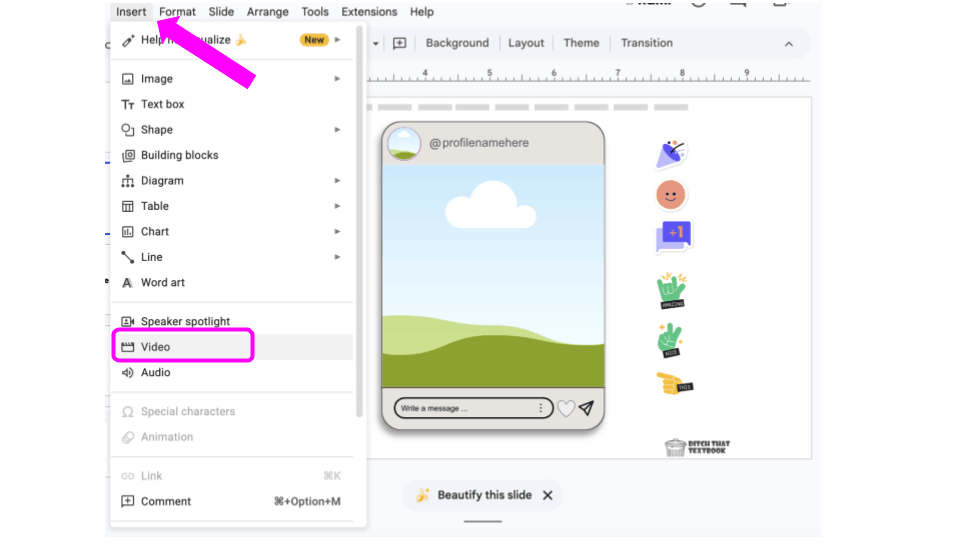The image size is (960, 540).
Task: Collapse the toolbar with the chevron
Action: [789, 44]
